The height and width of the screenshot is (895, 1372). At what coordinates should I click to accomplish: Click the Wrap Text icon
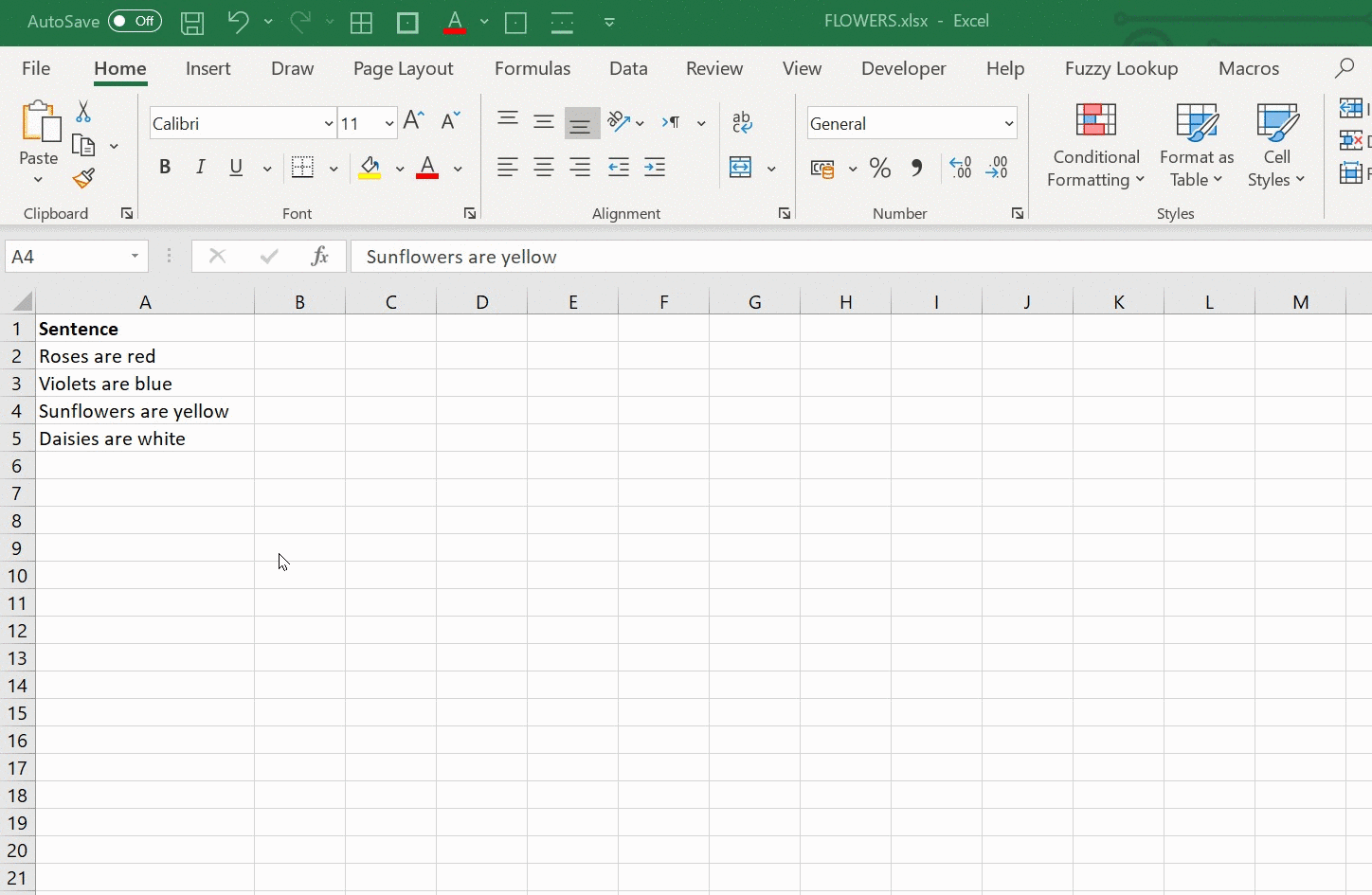coord(742,122)
